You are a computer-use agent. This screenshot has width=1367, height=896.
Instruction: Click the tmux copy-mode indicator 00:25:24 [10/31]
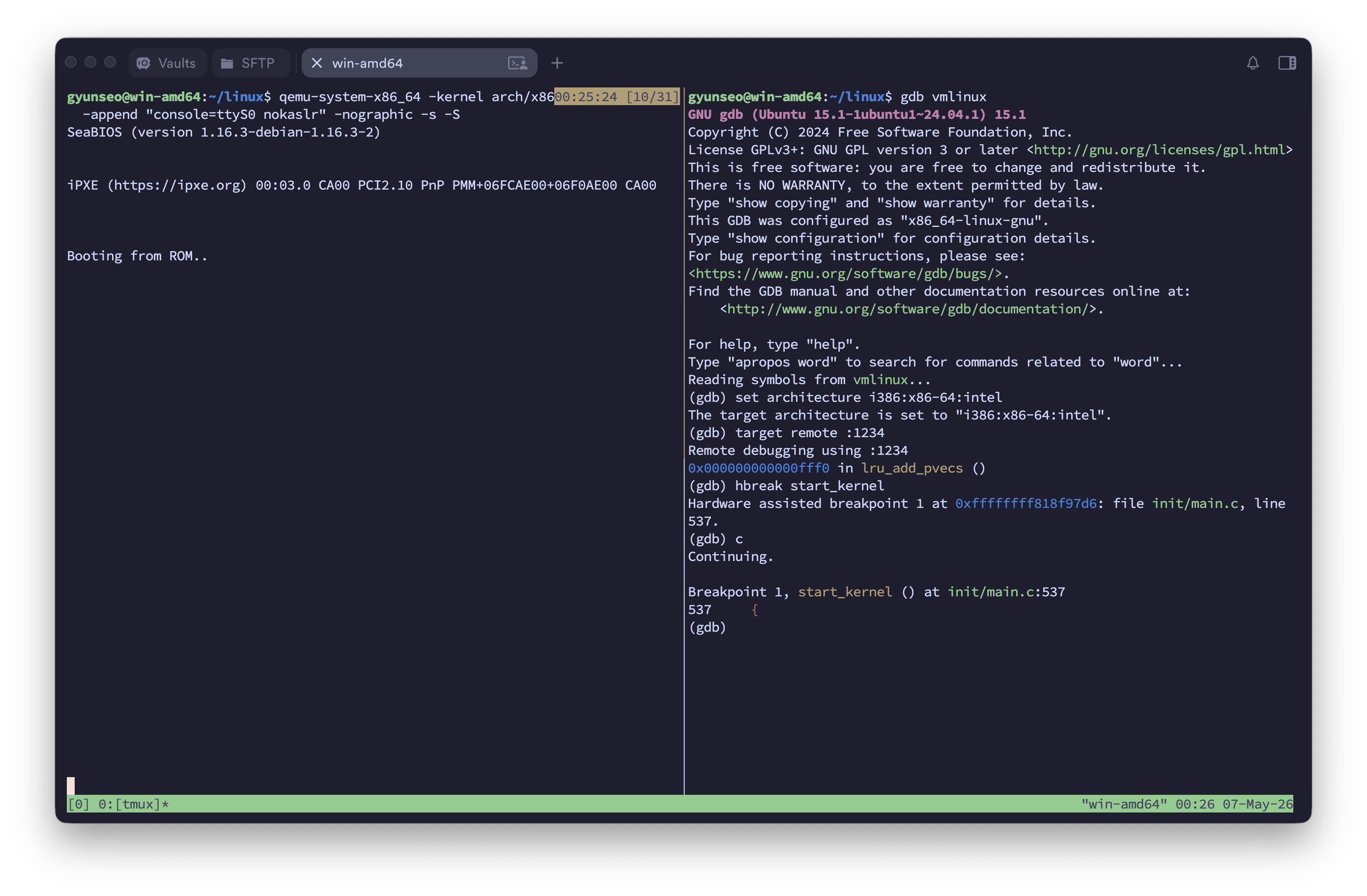pos(617,97)
